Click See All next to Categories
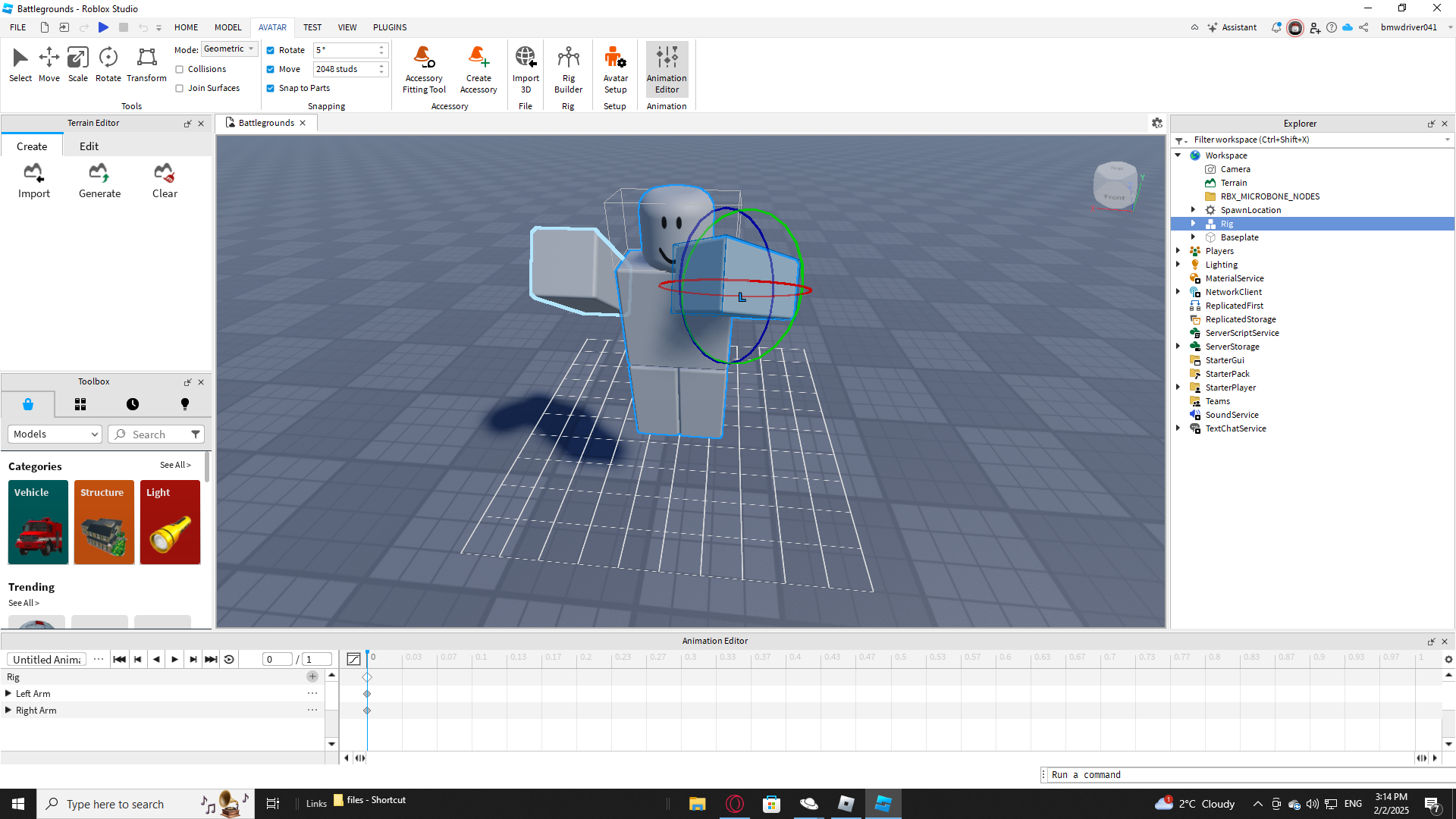1456x819 pixels. [x=175, y=465]
